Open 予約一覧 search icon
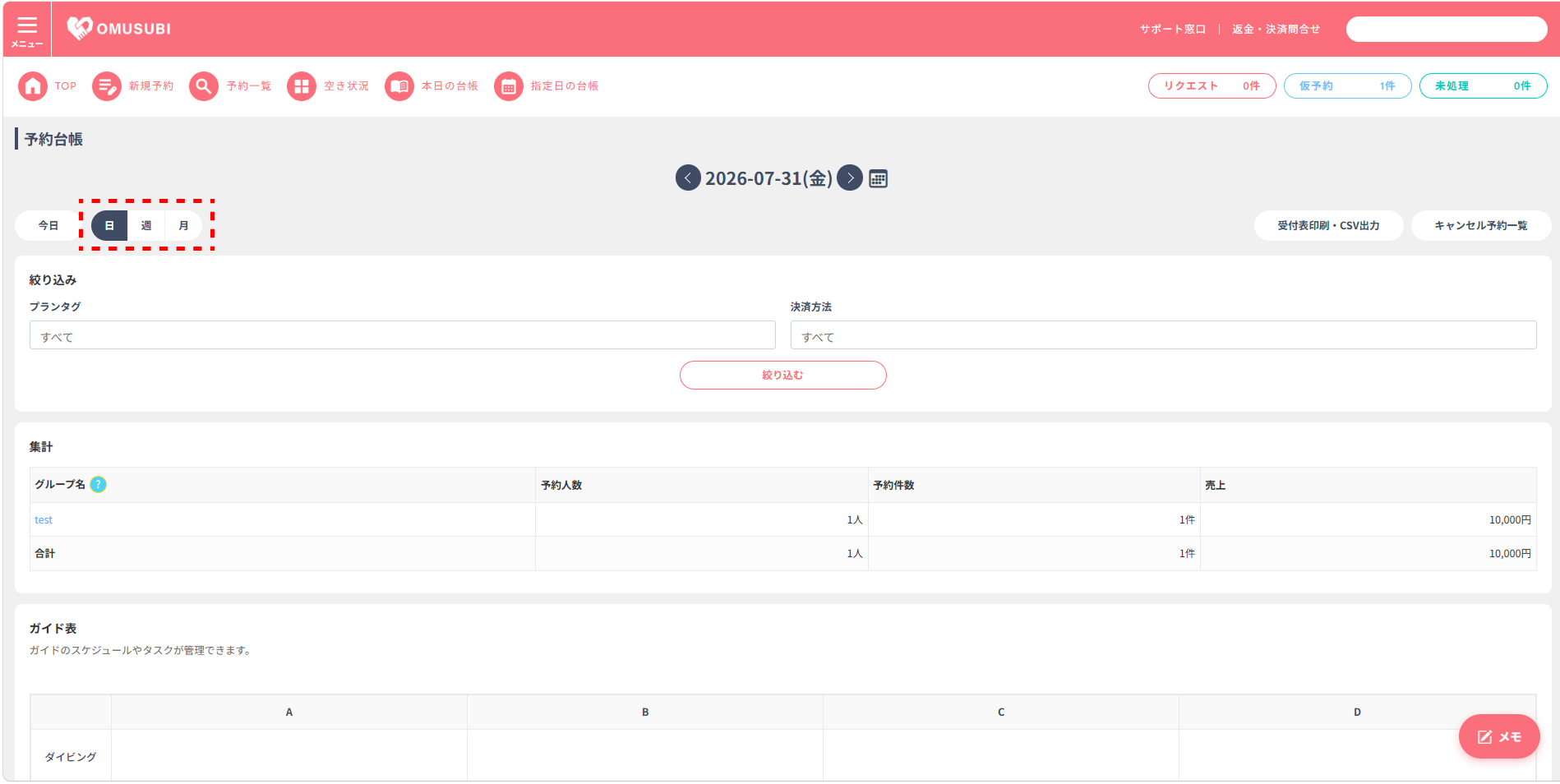 204,86
